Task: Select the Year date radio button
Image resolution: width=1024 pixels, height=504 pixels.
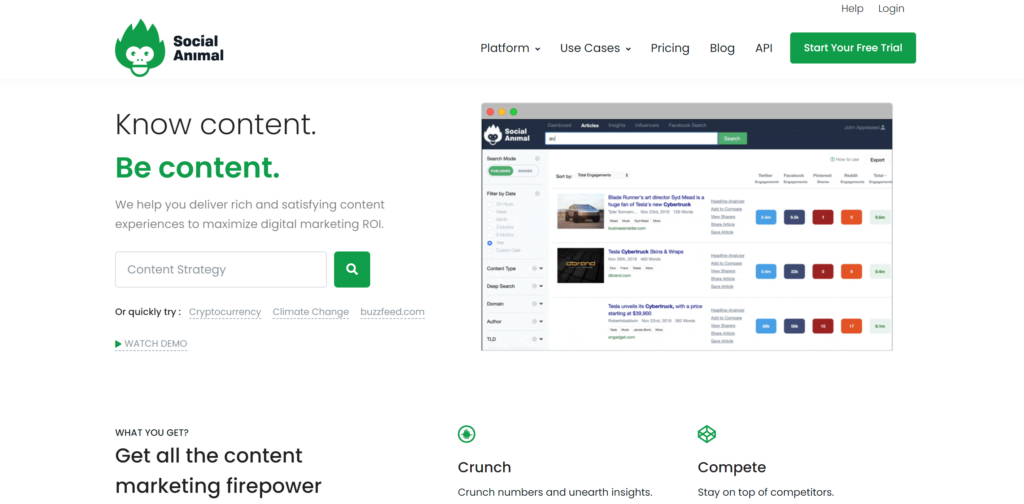Action: pyautogui.click(x=490, y=242)
